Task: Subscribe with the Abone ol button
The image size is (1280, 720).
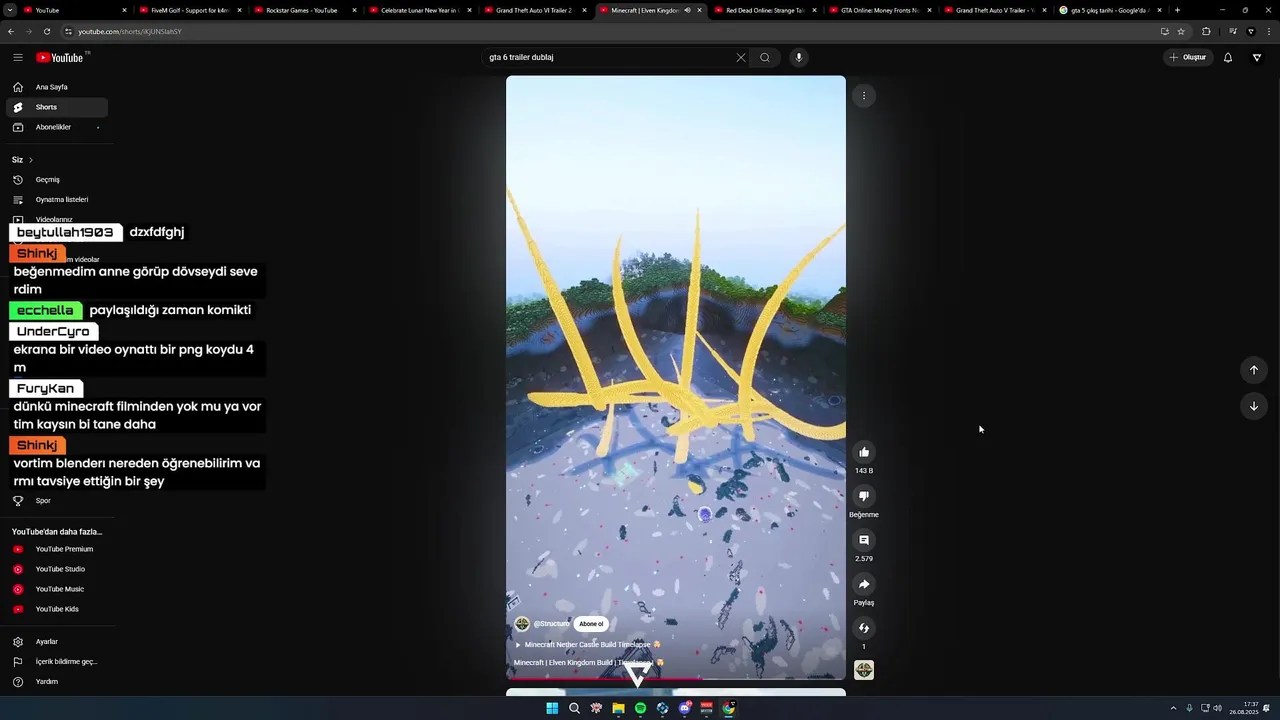Action: click(591, 624)
